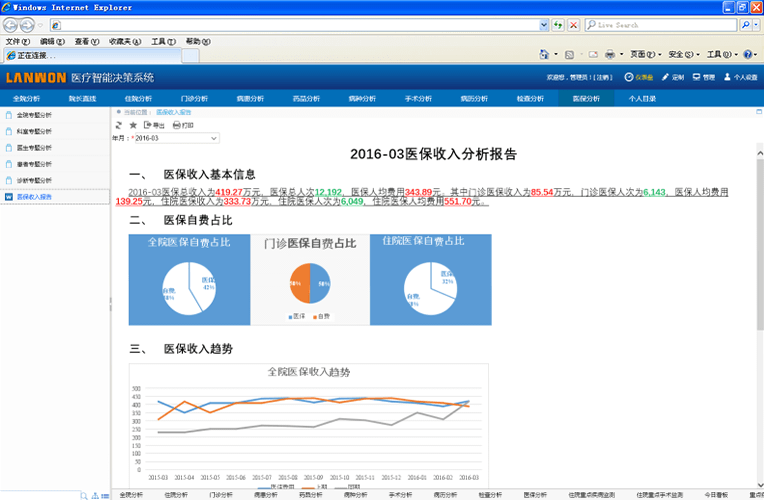Open the 编辑 menu
The height and width of the screenshot is (500, 764).
[x=52, y=41]
